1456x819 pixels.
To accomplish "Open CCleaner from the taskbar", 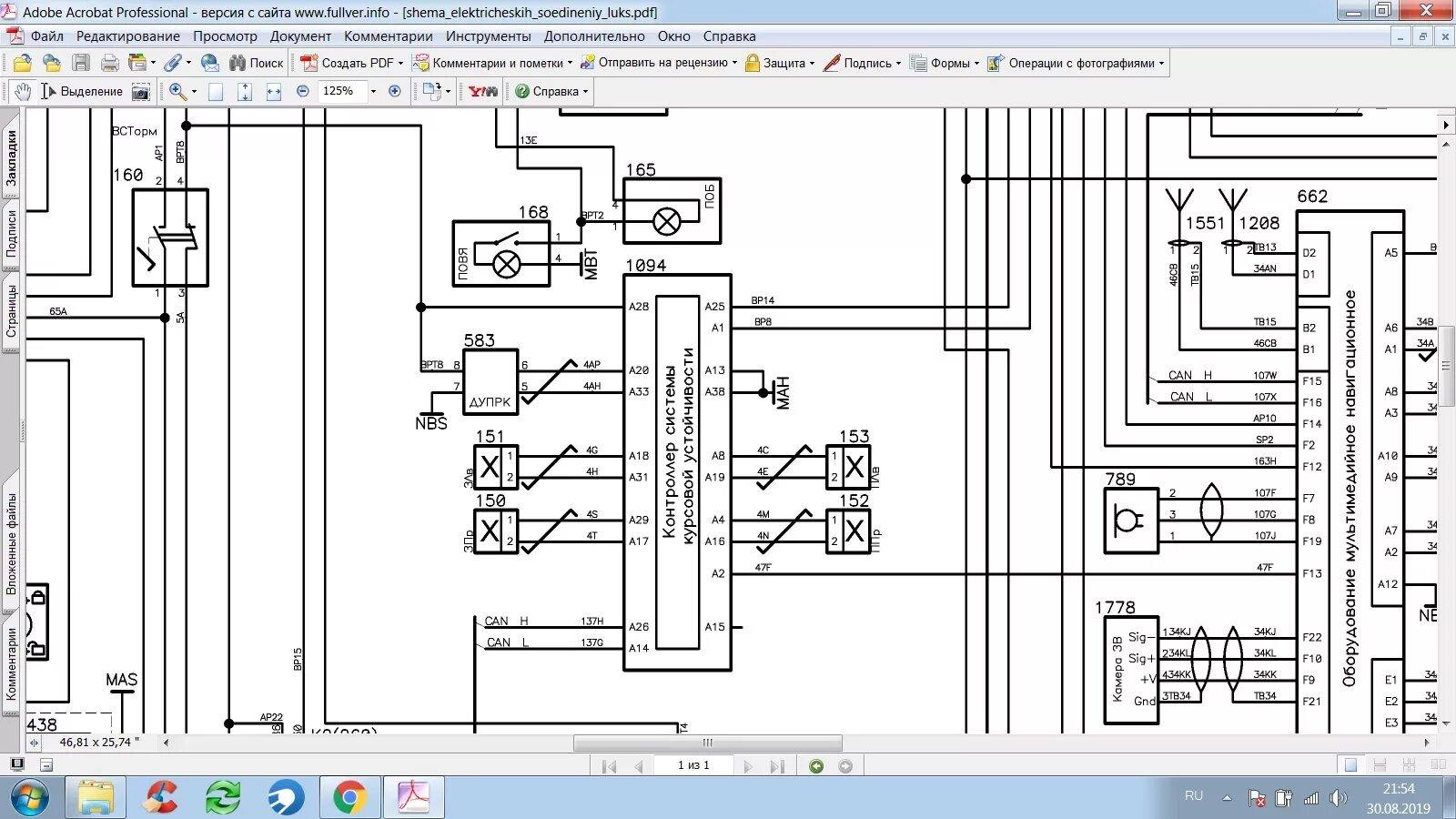I will click(x=160, y=798).
